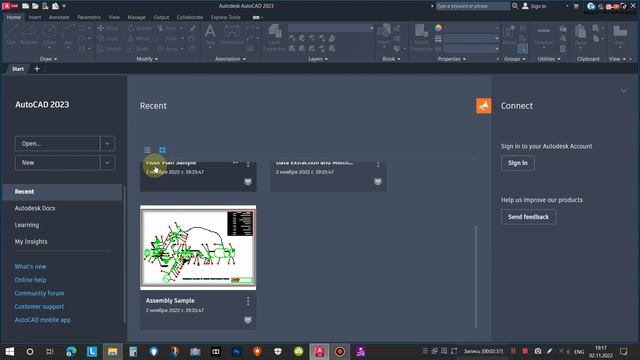Select the Dimension annotation tool
The width and height of the screenshot is (640, 360).
[232, 34]
